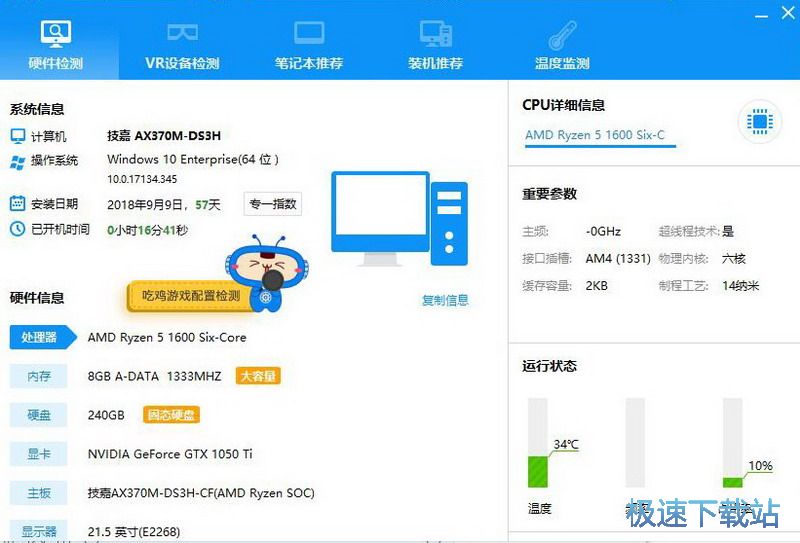The image size is (800, 543).
Task: Click the 专一指数 button
Action: (273, 204)
